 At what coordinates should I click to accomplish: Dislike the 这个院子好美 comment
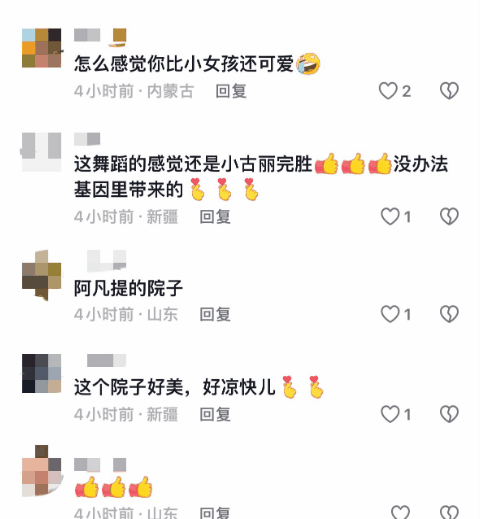(x=449, y=414)
